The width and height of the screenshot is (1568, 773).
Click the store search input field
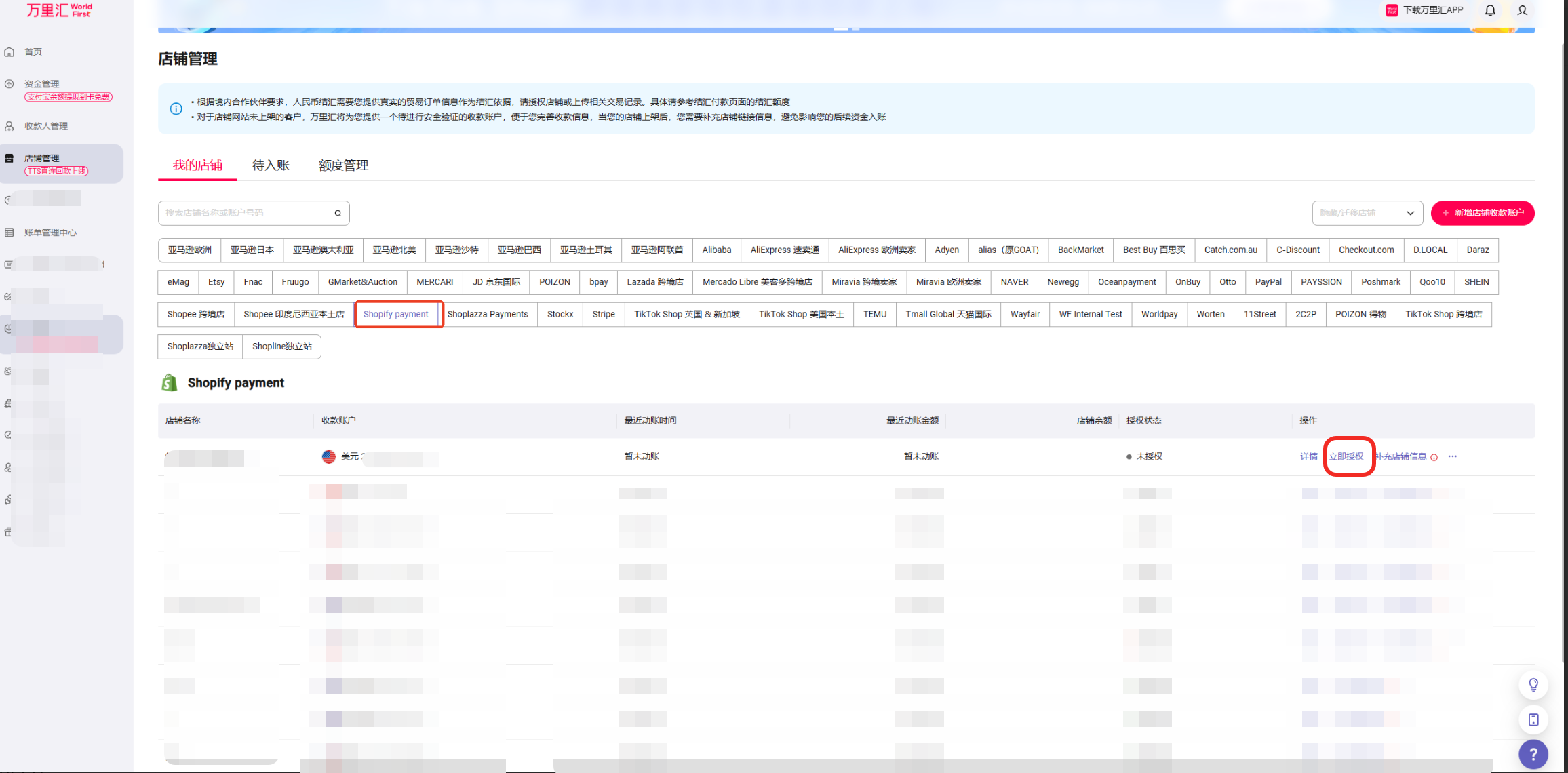[244, 213]
